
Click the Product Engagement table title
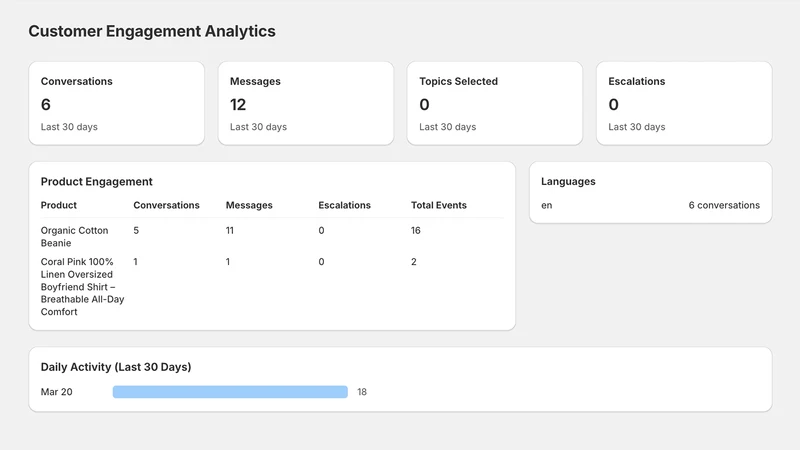(x=96, y=182)
